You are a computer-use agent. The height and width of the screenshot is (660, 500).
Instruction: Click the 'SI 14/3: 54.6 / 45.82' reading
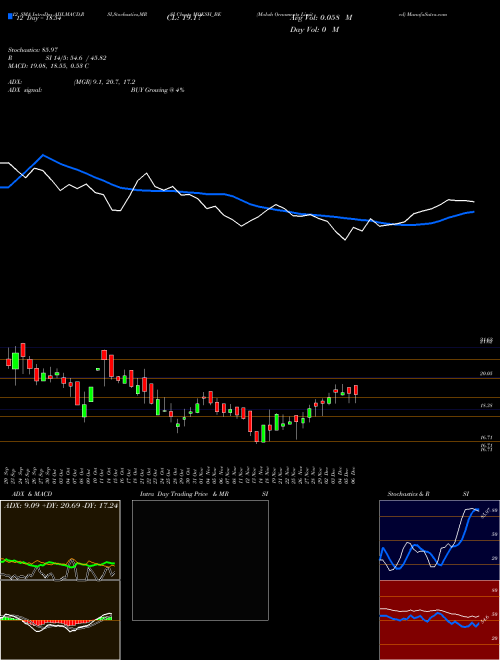76,58
